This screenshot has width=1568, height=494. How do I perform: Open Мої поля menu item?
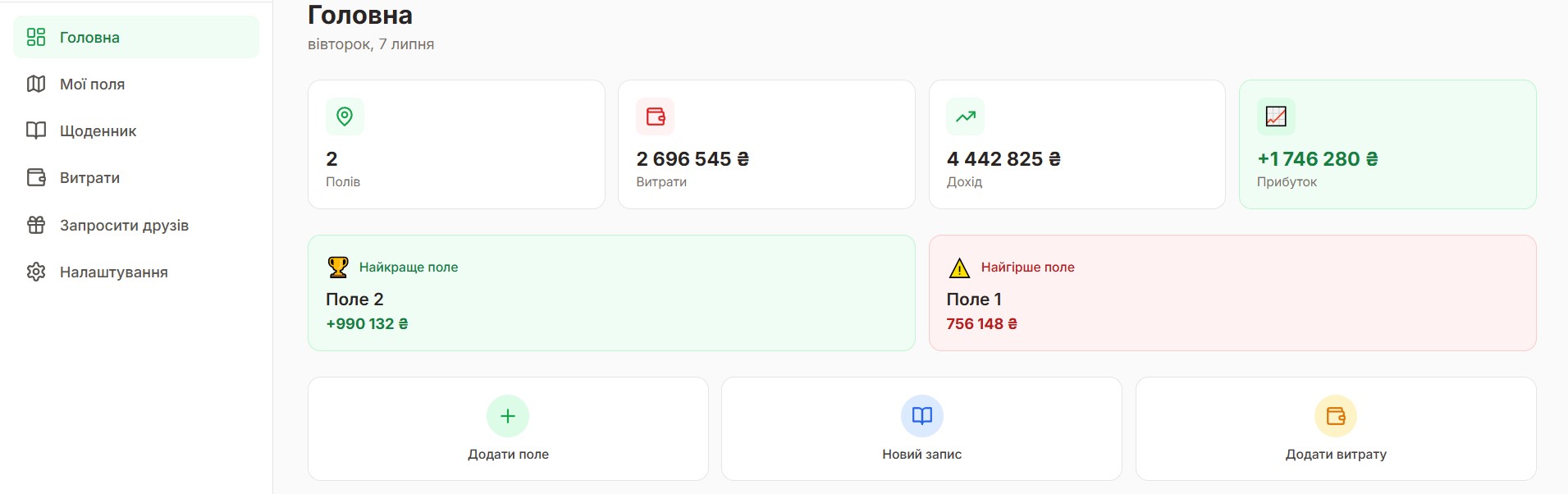(x=136, y=84)
